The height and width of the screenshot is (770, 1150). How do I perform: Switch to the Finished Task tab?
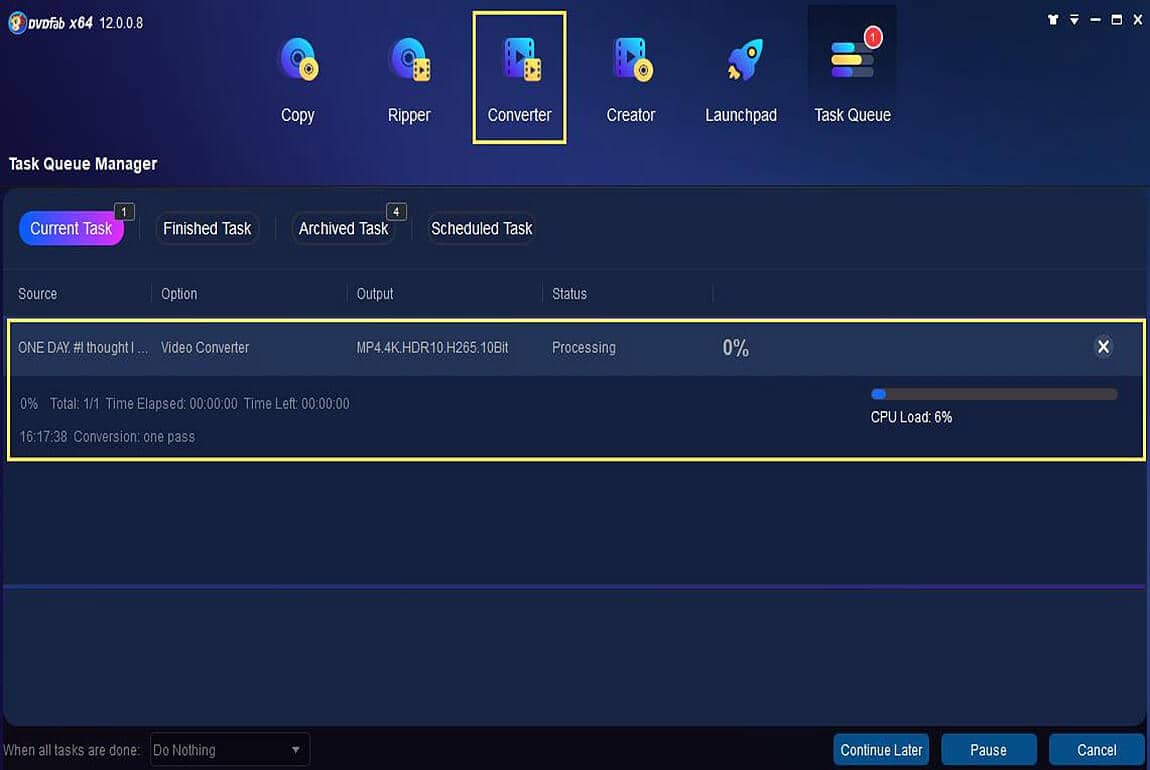pos(206,228)
